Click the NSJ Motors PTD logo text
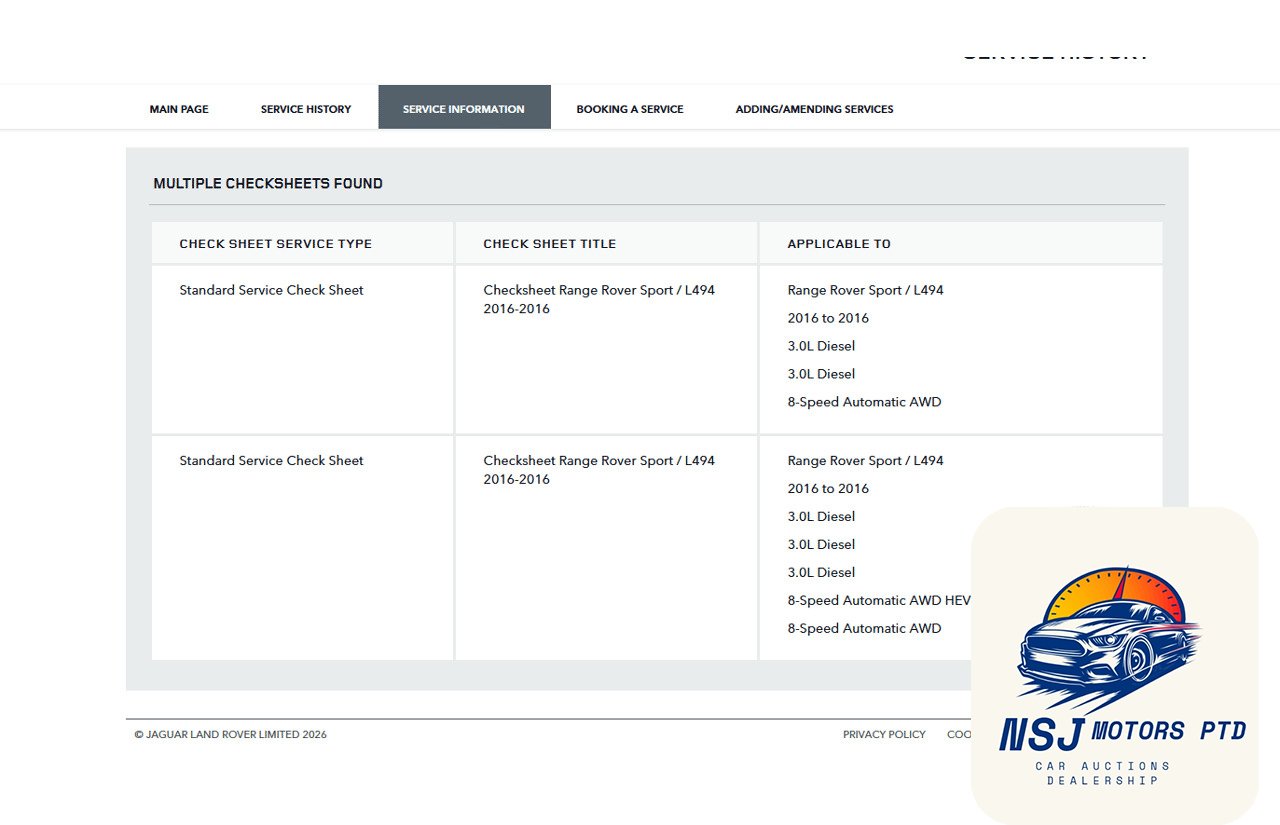1280x825 pixels. click(x=1122, y=733)
